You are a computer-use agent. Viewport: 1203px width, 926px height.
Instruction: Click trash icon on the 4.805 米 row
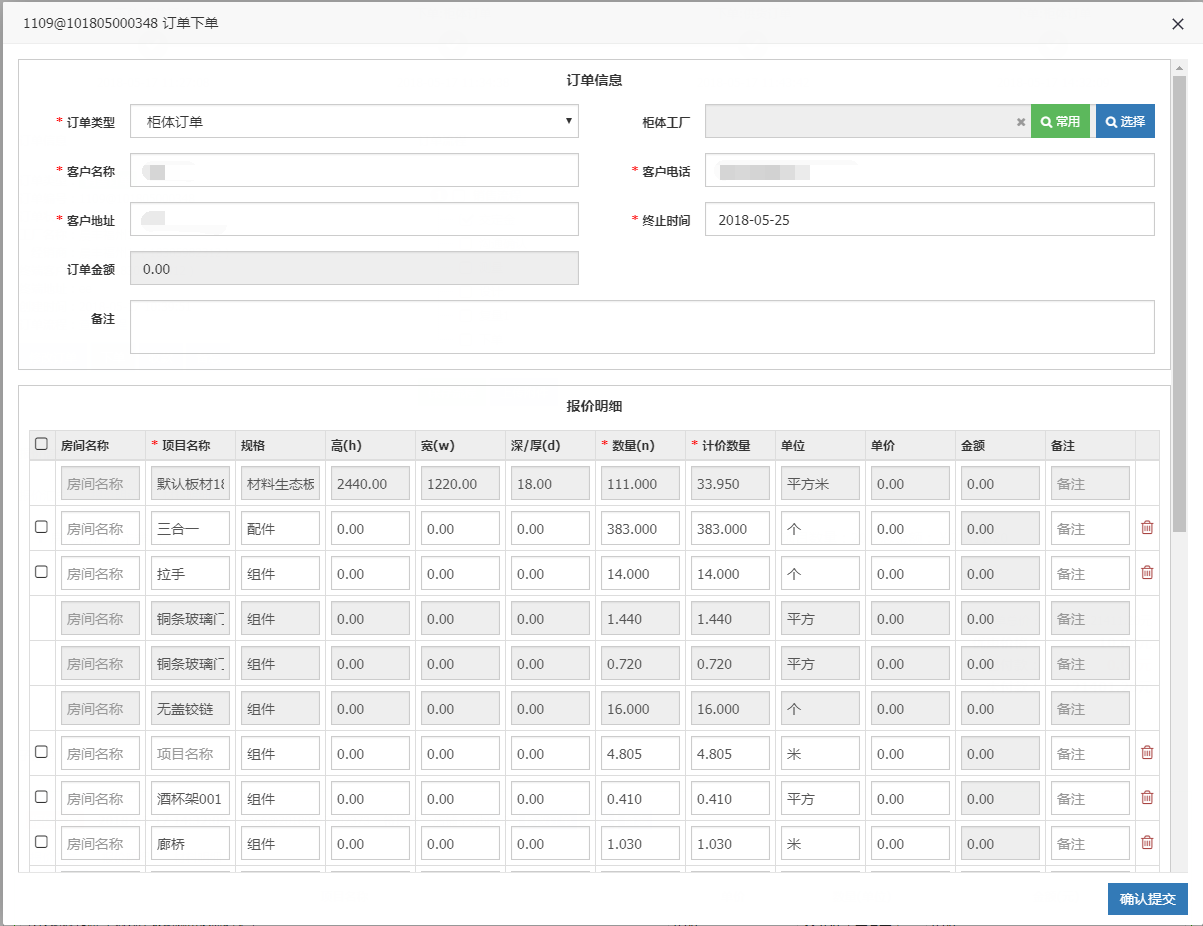tap(1147, 753)
